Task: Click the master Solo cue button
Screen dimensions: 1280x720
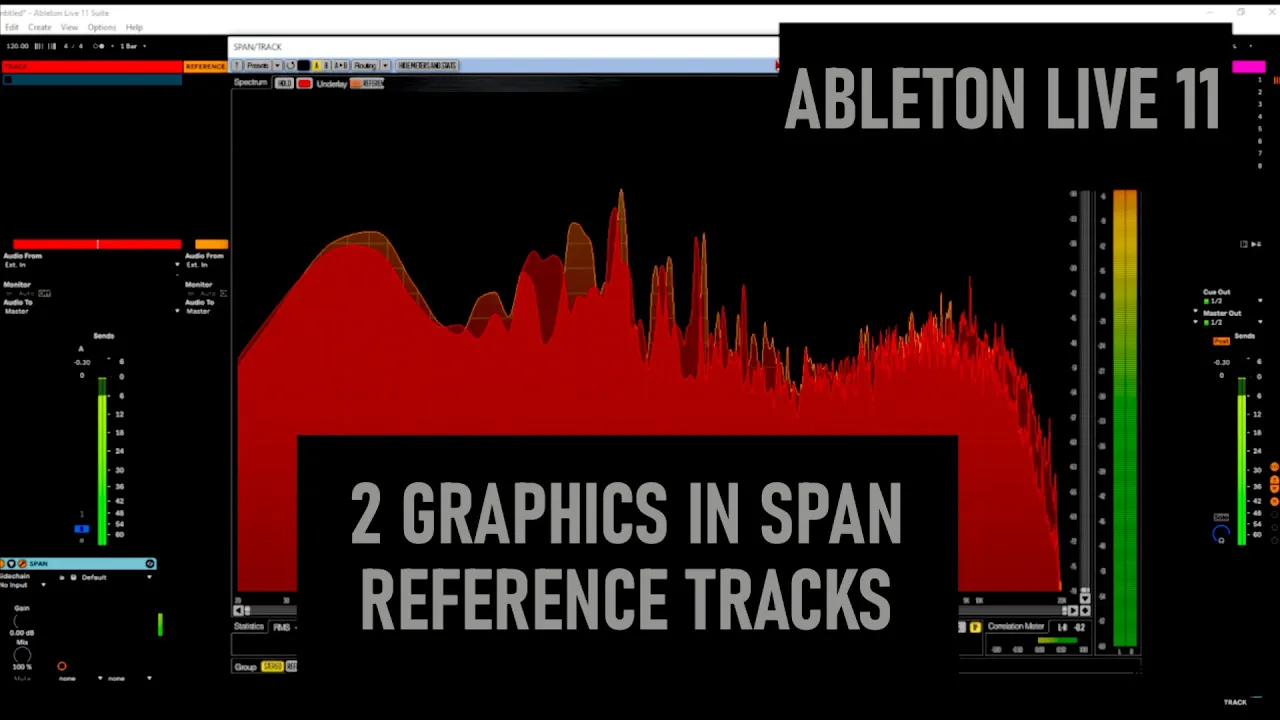Action: [x=1221, y=517]
